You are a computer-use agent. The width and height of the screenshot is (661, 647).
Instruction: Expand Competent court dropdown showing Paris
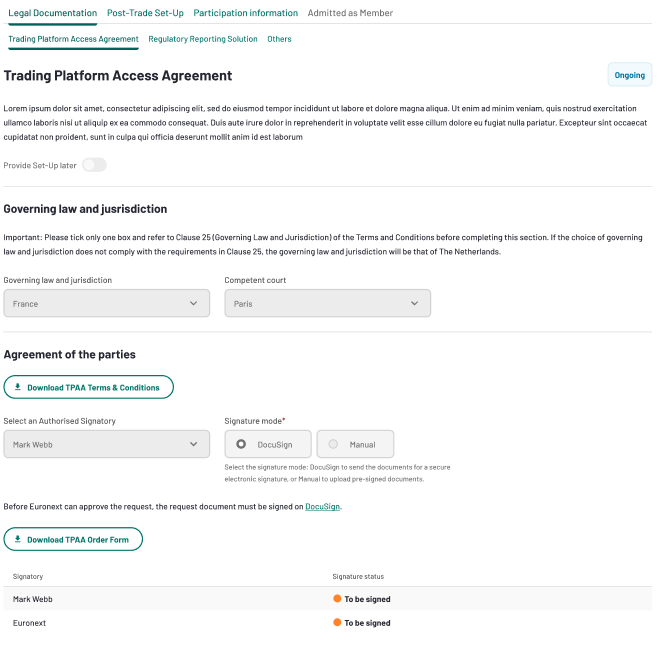coord(328,303)
